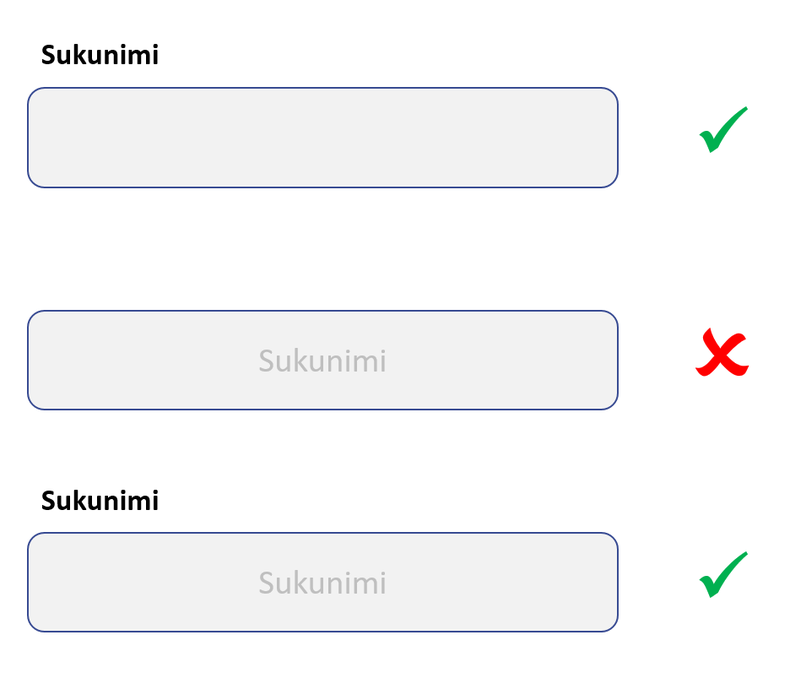This screenshot has height=673, width=790.
Task: Place cursor in the blank input box without placeholder
Action: pos(322,138)
